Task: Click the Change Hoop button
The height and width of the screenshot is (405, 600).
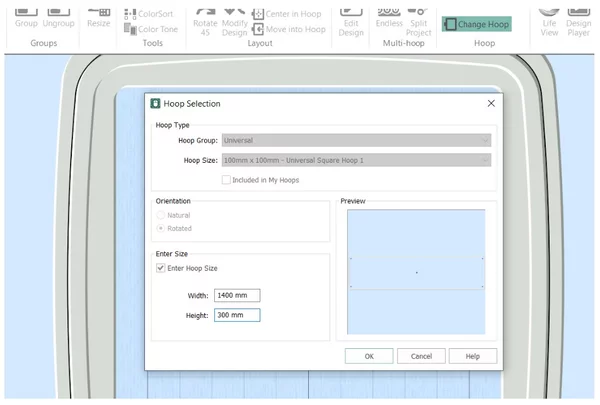Action: coord(477,24)
